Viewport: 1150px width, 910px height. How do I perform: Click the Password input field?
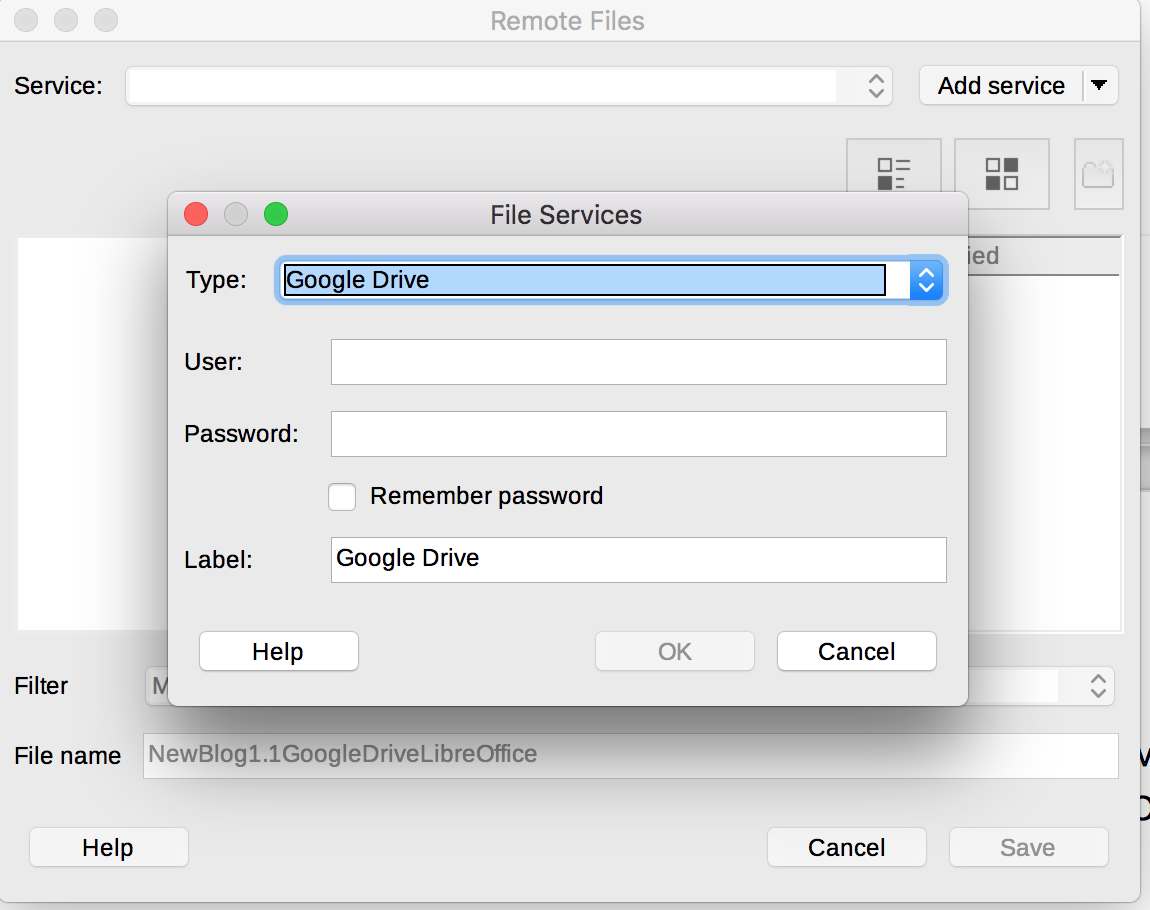click(638, 434)
